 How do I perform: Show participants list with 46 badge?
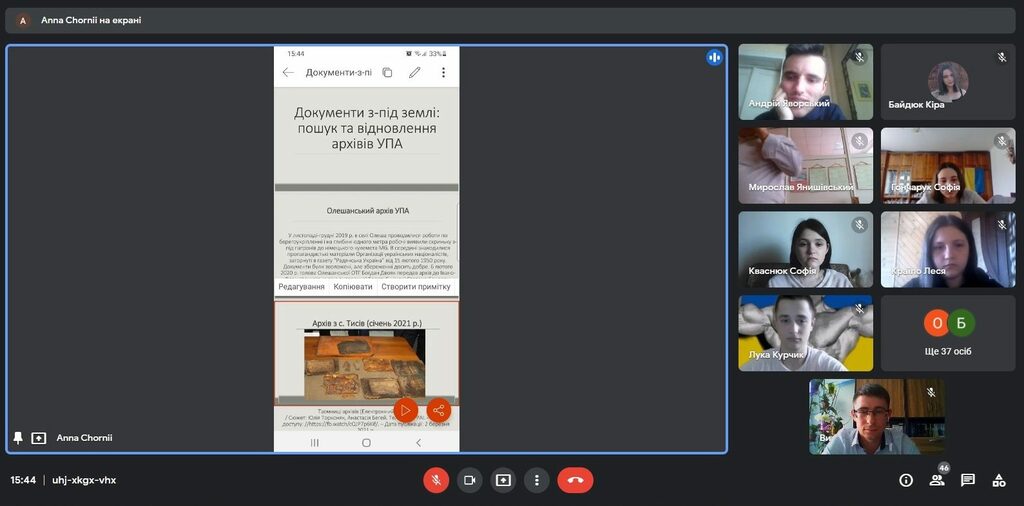937,480
